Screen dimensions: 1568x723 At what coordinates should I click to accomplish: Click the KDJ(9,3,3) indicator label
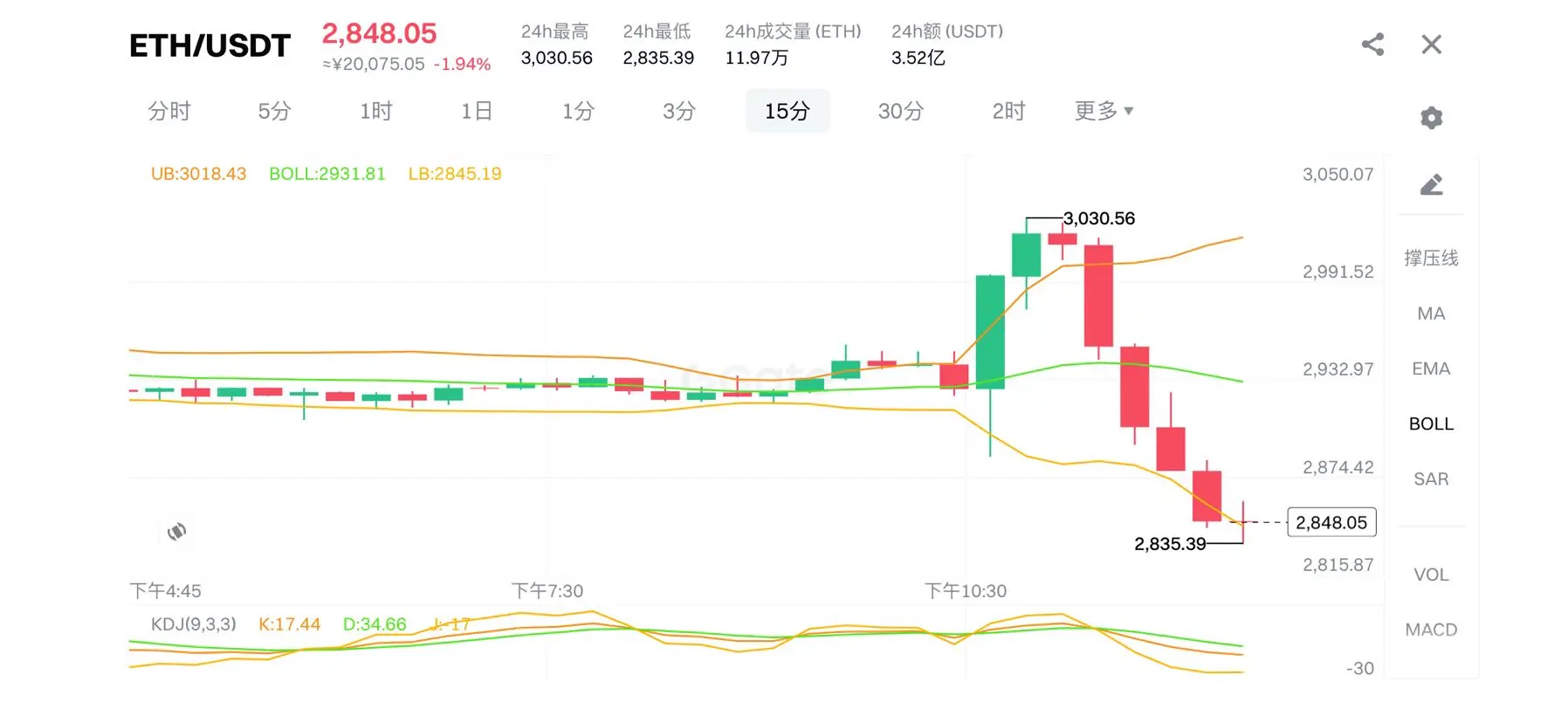(194, 624)
